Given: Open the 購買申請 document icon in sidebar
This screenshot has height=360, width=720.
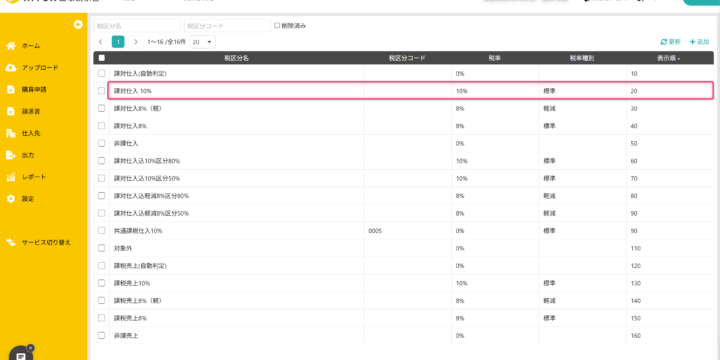Looking at the screenshot, I should tap(11, 90).
